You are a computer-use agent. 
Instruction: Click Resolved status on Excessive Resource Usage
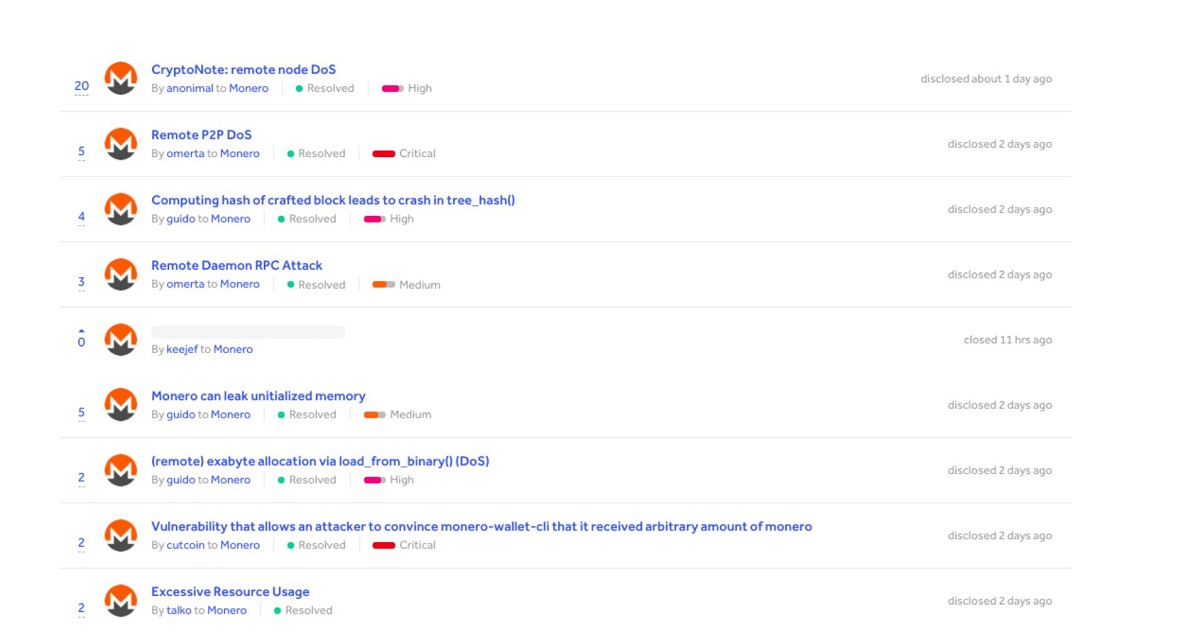point(303,610)
